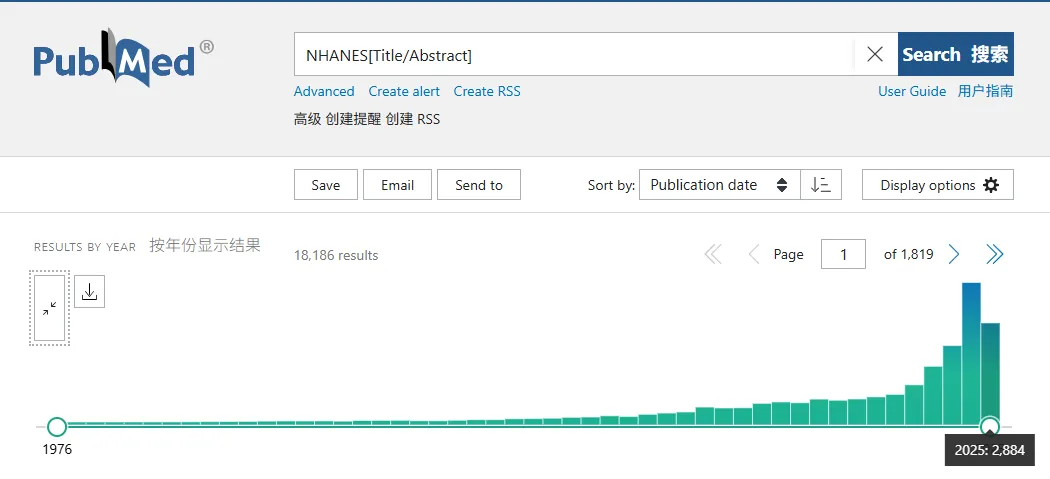Click the Search button
Image resolution: width=1050 pixels, height=479 pixels.
(956, 54)
